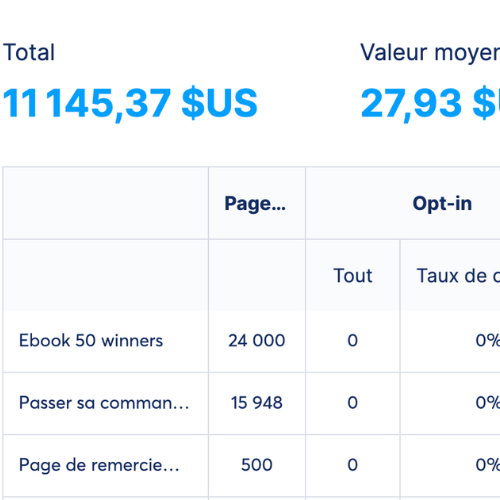Image resolution: width=500 pixels, height=500 pixels.
Task: Click the 15 948 page views cell
Action: (257, 403)
